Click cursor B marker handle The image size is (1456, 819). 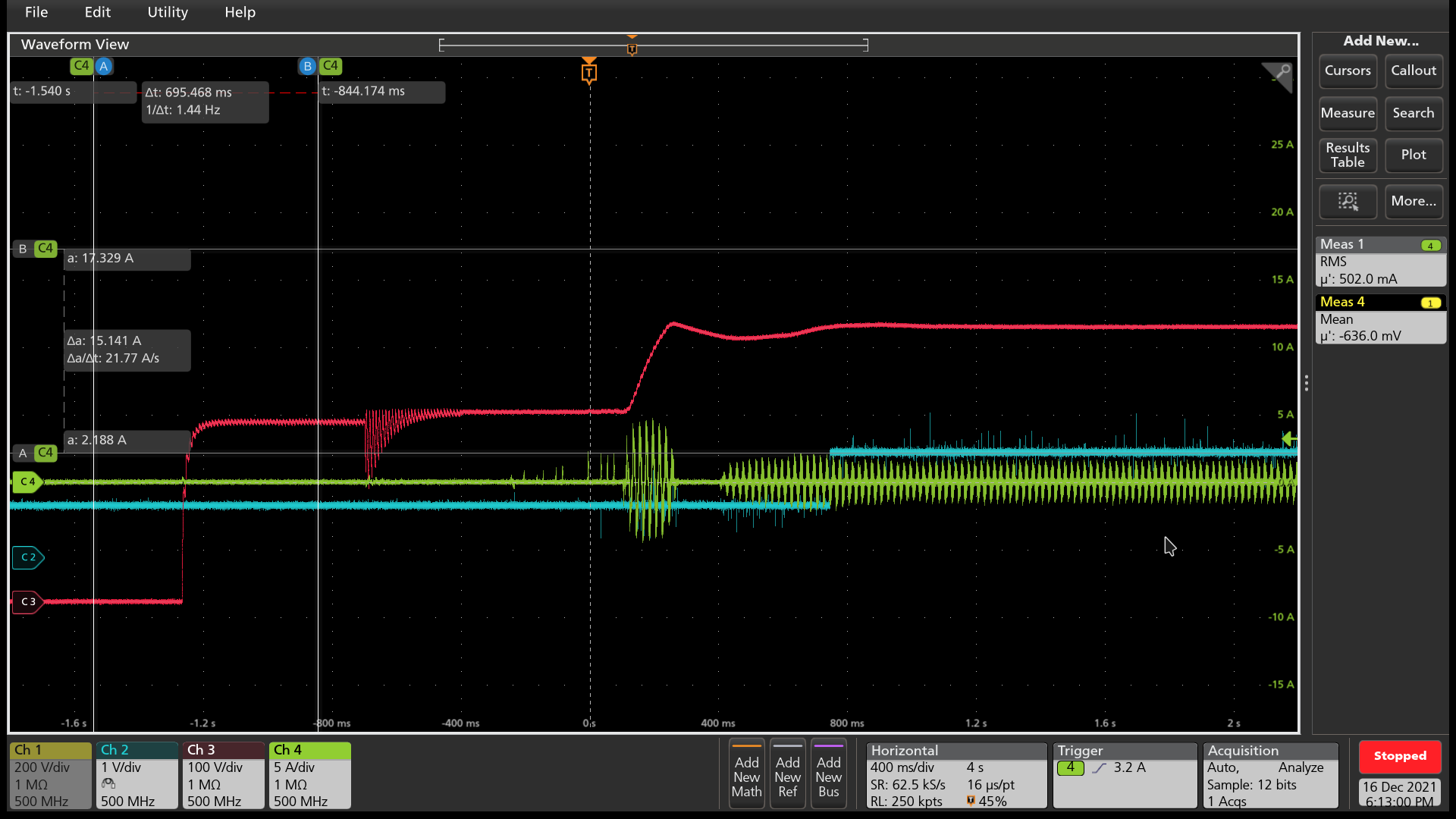(307, 66)
